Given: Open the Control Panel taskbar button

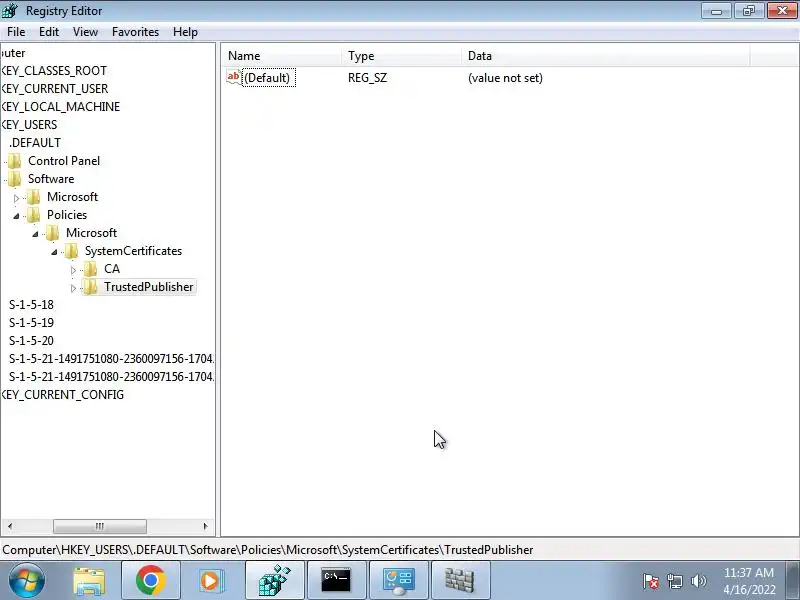Looking at the screenshot, I should tap(398, 581).
